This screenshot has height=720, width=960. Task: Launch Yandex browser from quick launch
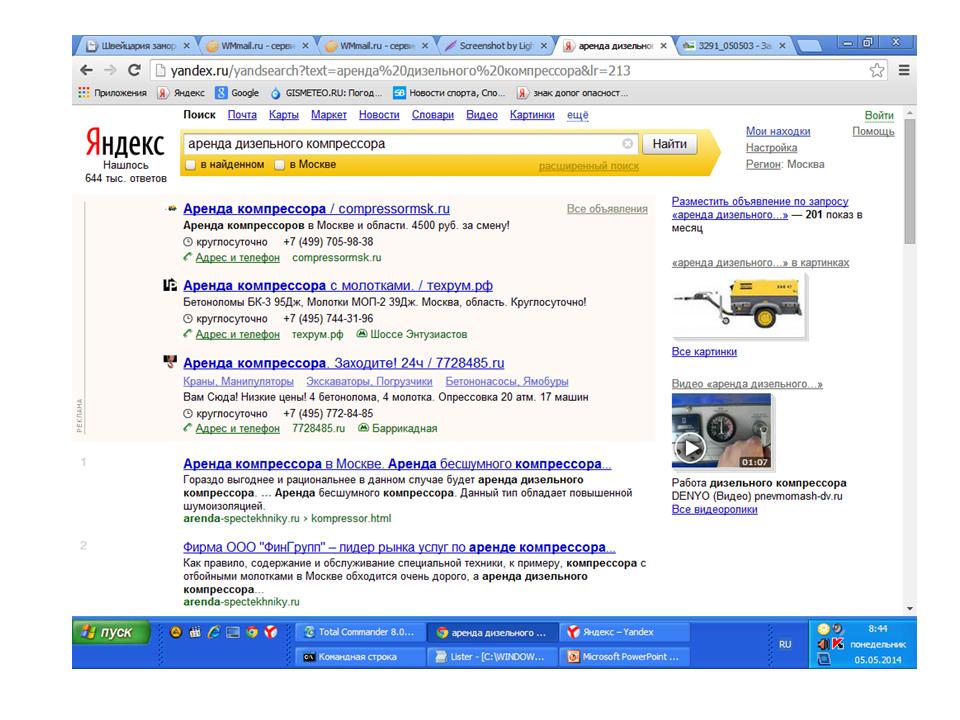click(x=271, y=632)
